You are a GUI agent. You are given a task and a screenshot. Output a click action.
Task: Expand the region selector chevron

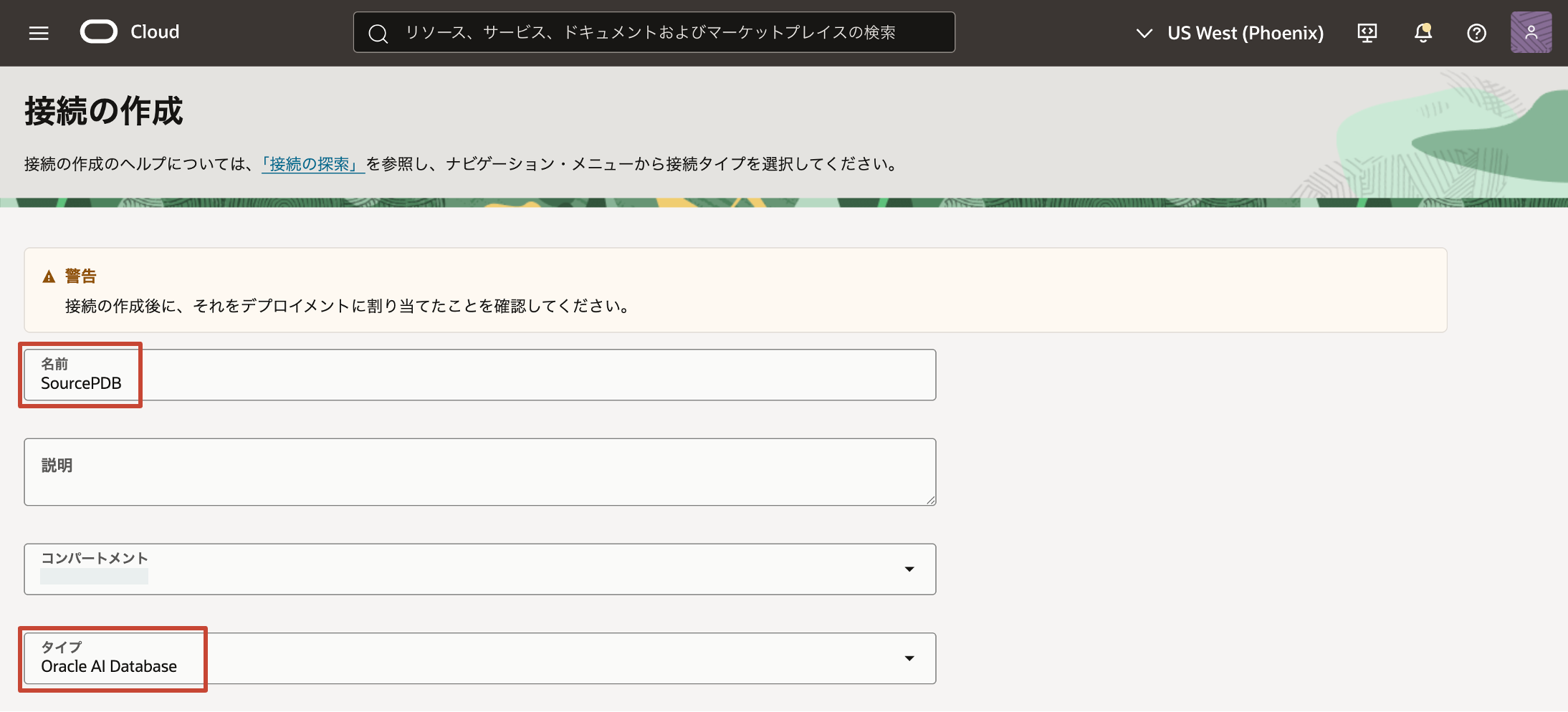[x=1143, y=33]
